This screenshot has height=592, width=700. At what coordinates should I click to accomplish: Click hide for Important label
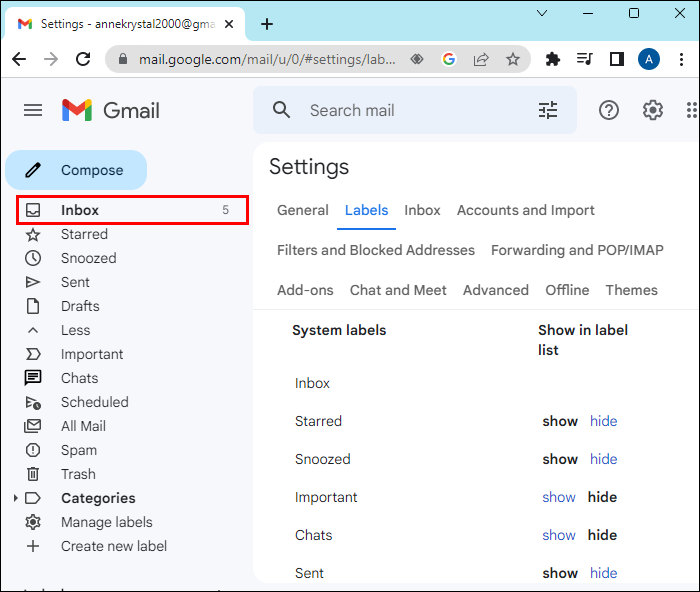click(602, 497)
